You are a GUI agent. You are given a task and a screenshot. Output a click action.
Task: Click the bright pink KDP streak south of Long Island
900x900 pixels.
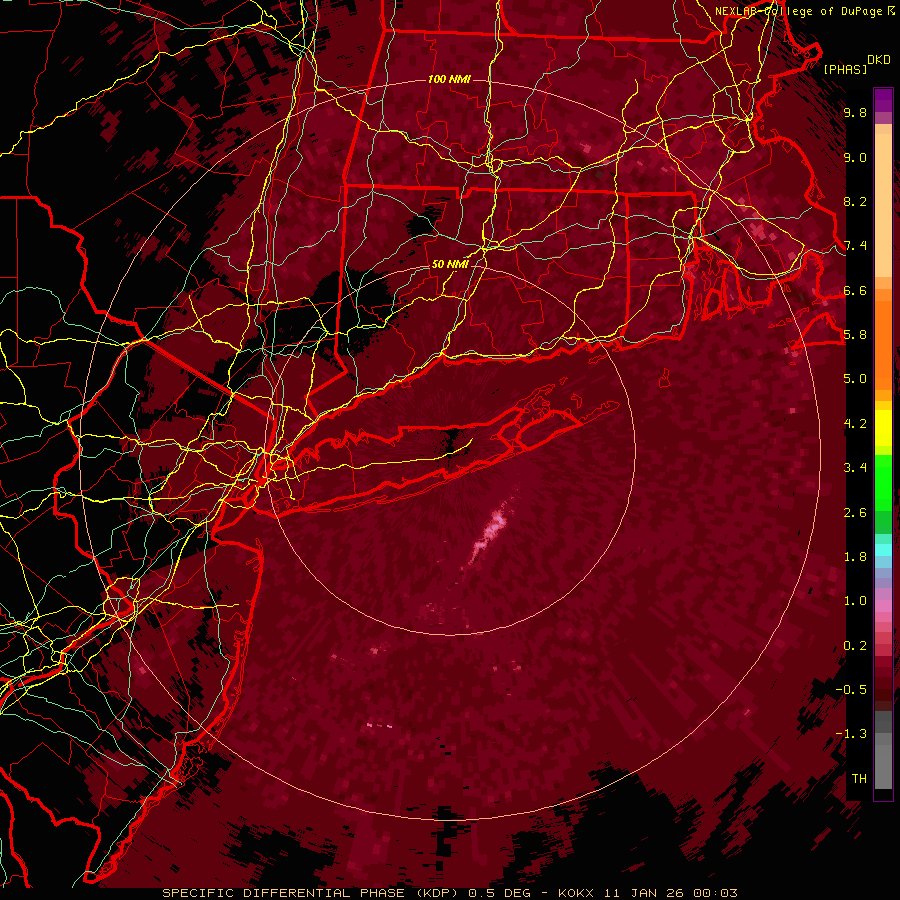point(488,533)
